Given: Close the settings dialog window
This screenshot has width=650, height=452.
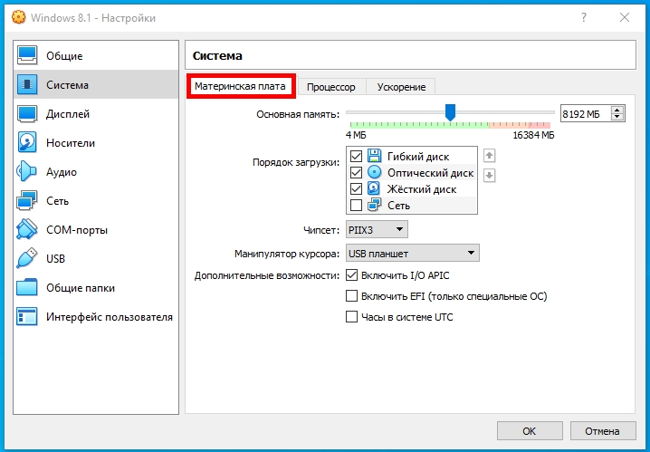Looking at the screenshot, I should tap(624, 17).
